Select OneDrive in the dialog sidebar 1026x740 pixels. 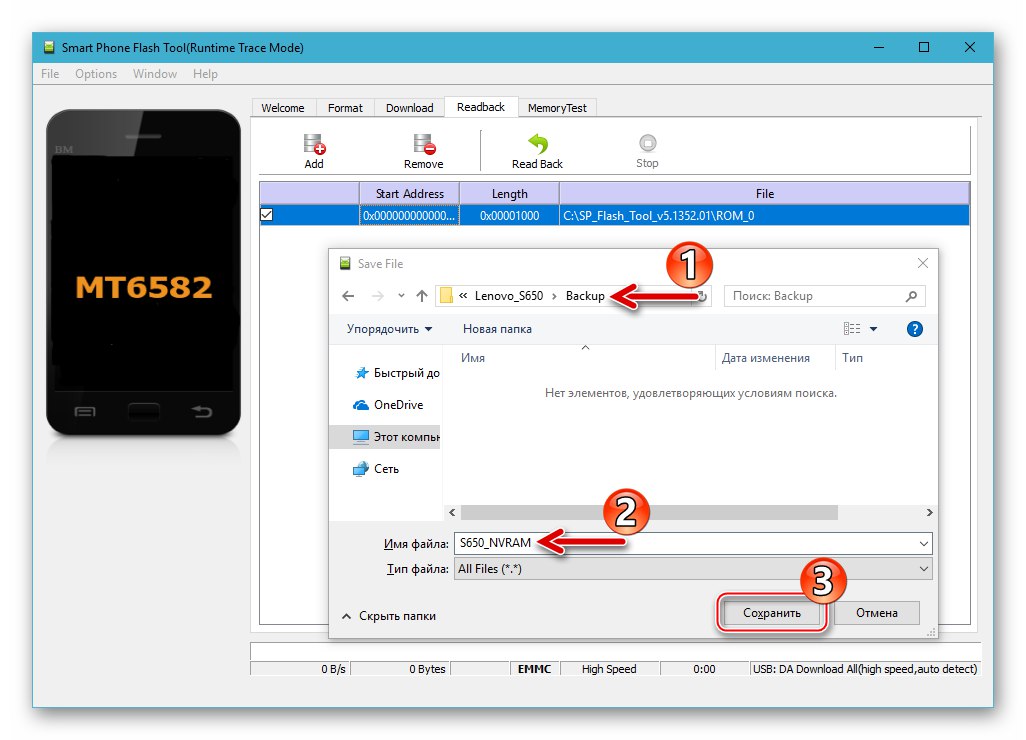click(x=394, y=404)
